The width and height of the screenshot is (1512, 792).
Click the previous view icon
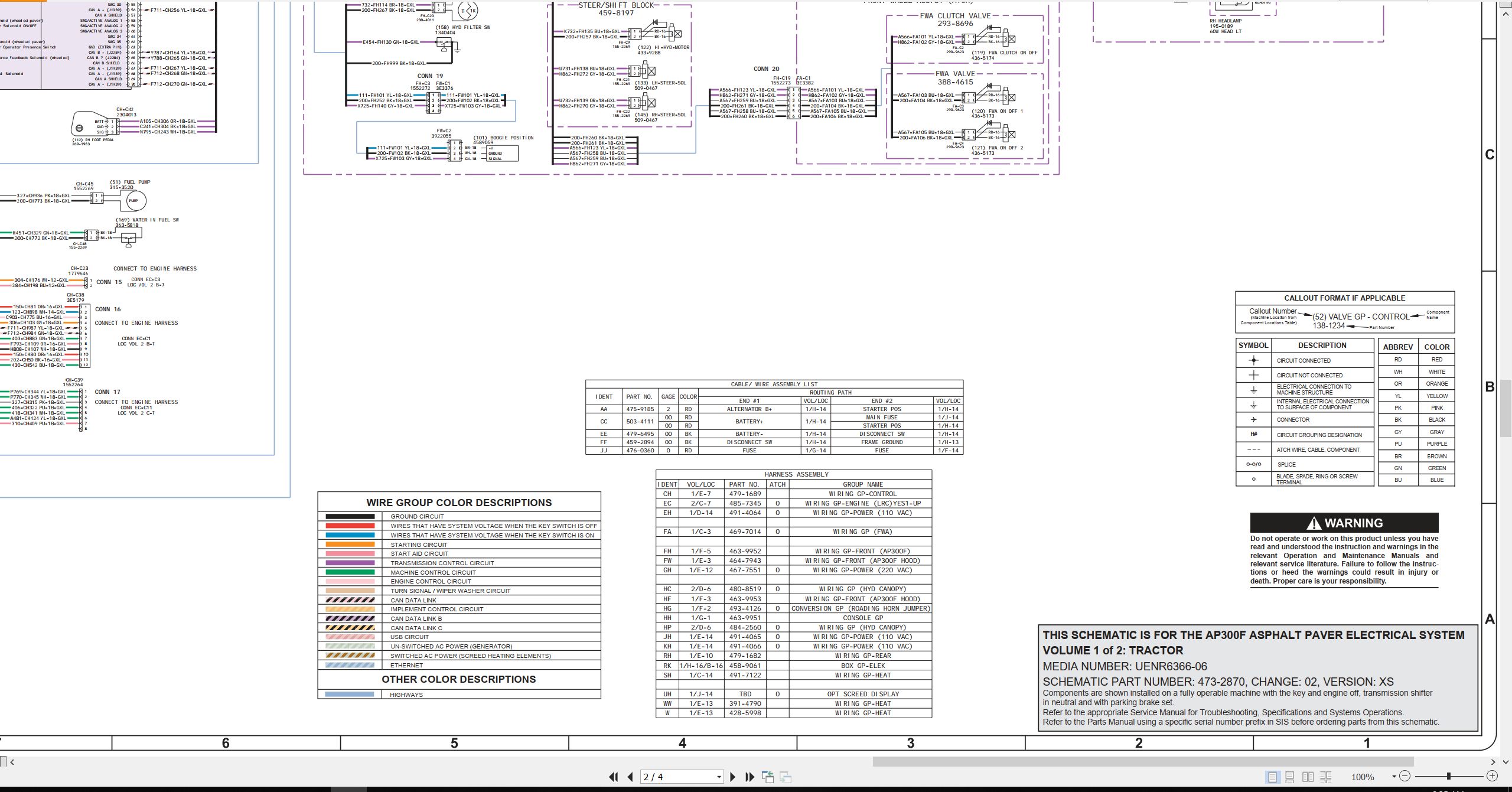(x=768, y=777)
